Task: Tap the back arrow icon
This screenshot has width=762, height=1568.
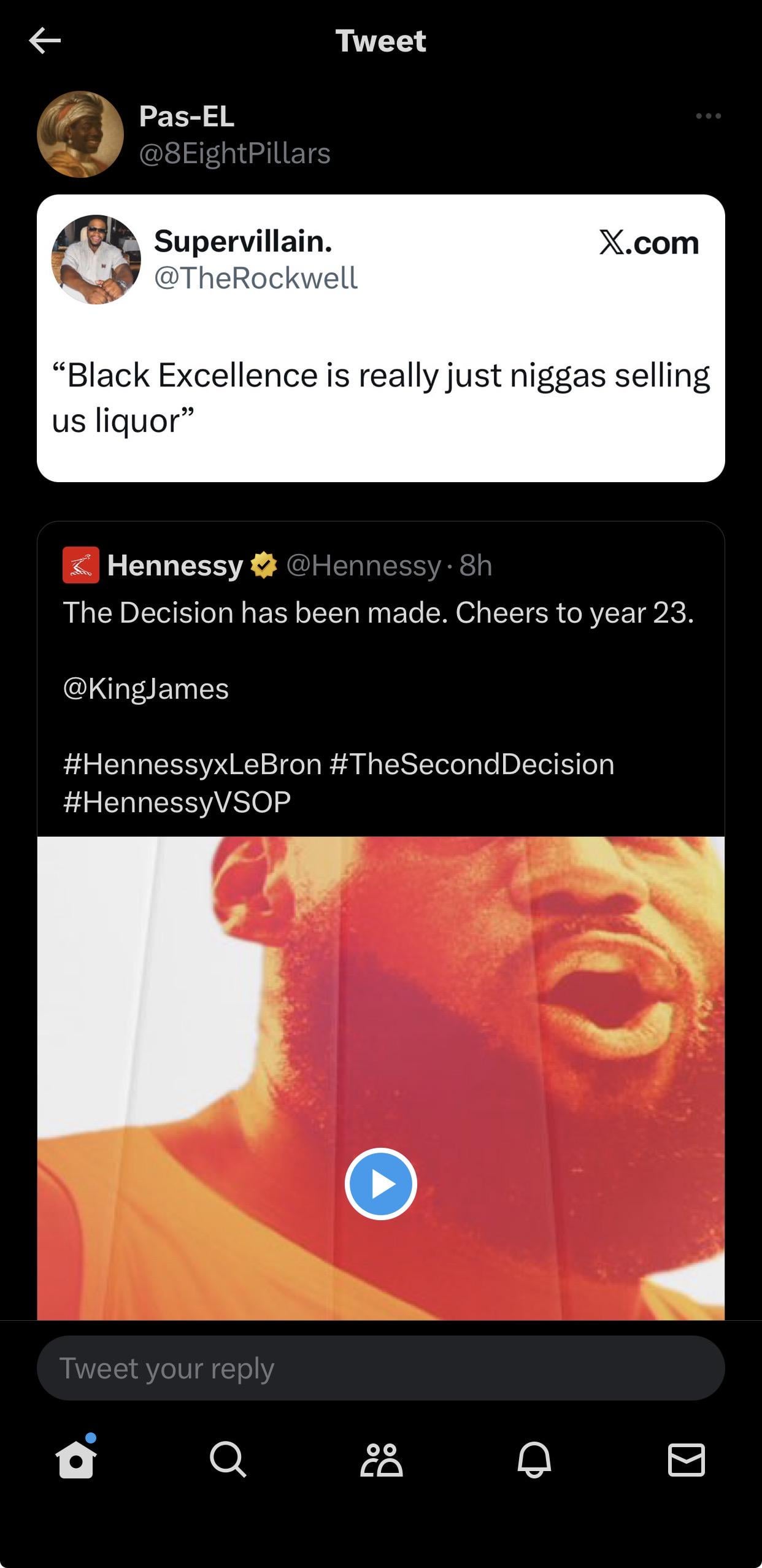Action: (45, 41)
